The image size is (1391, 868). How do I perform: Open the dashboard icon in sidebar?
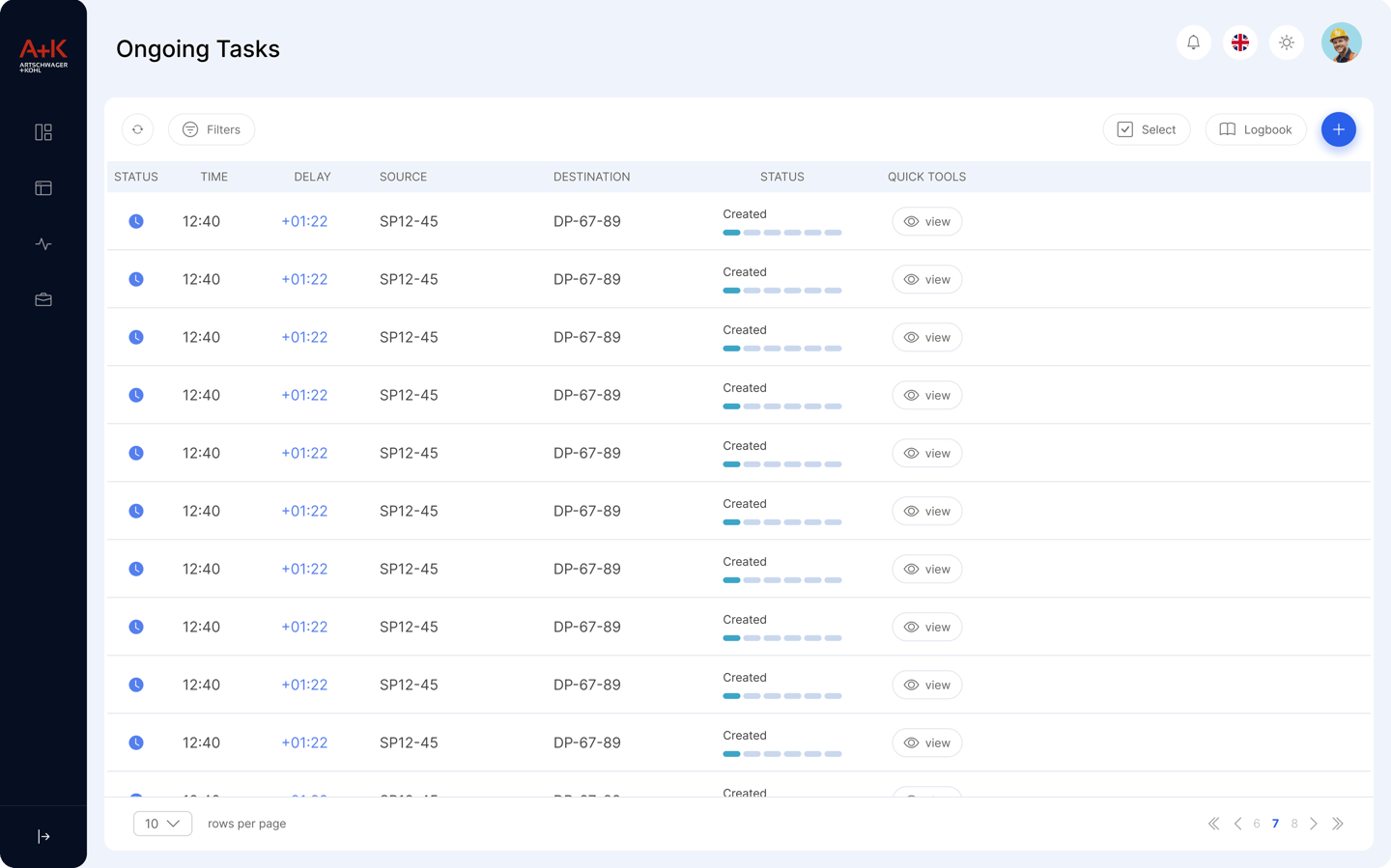pos(43,132)
